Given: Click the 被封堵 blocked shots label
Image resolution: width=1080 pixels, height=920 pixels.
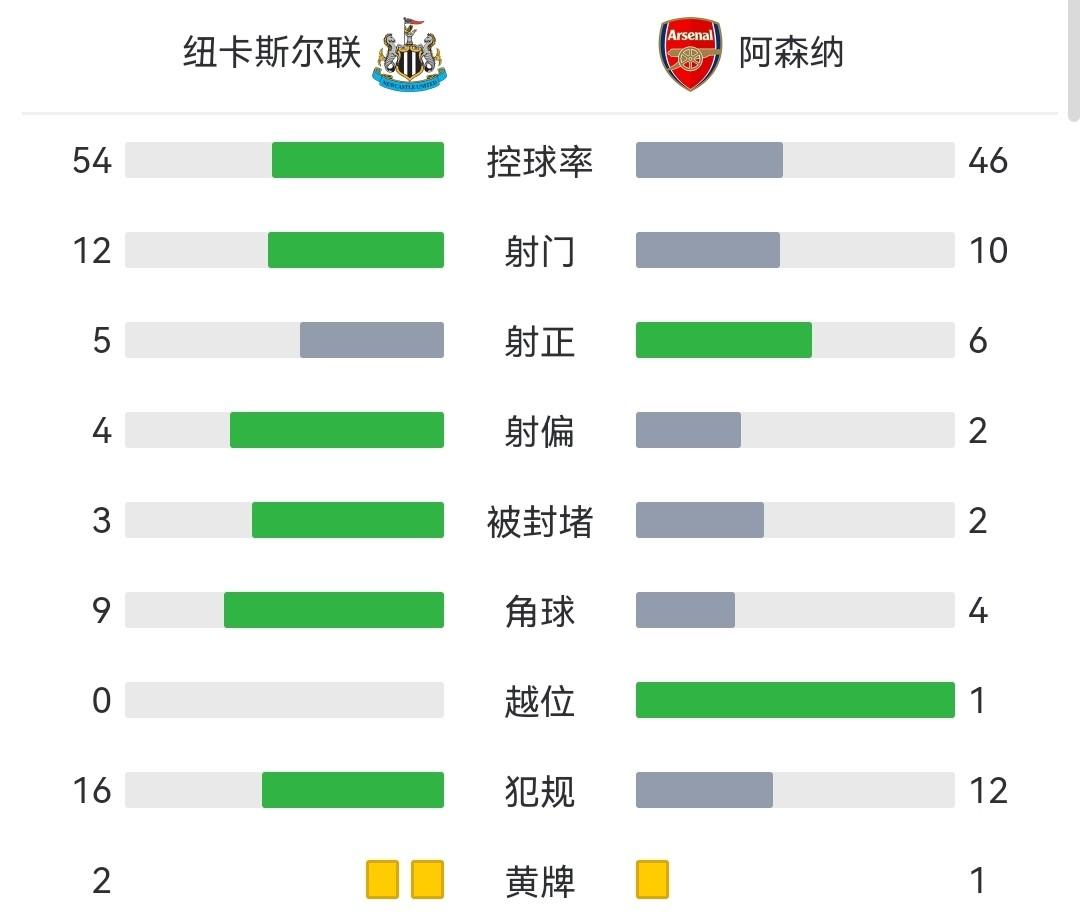Looking at the screenshot, I should point(540,521).
